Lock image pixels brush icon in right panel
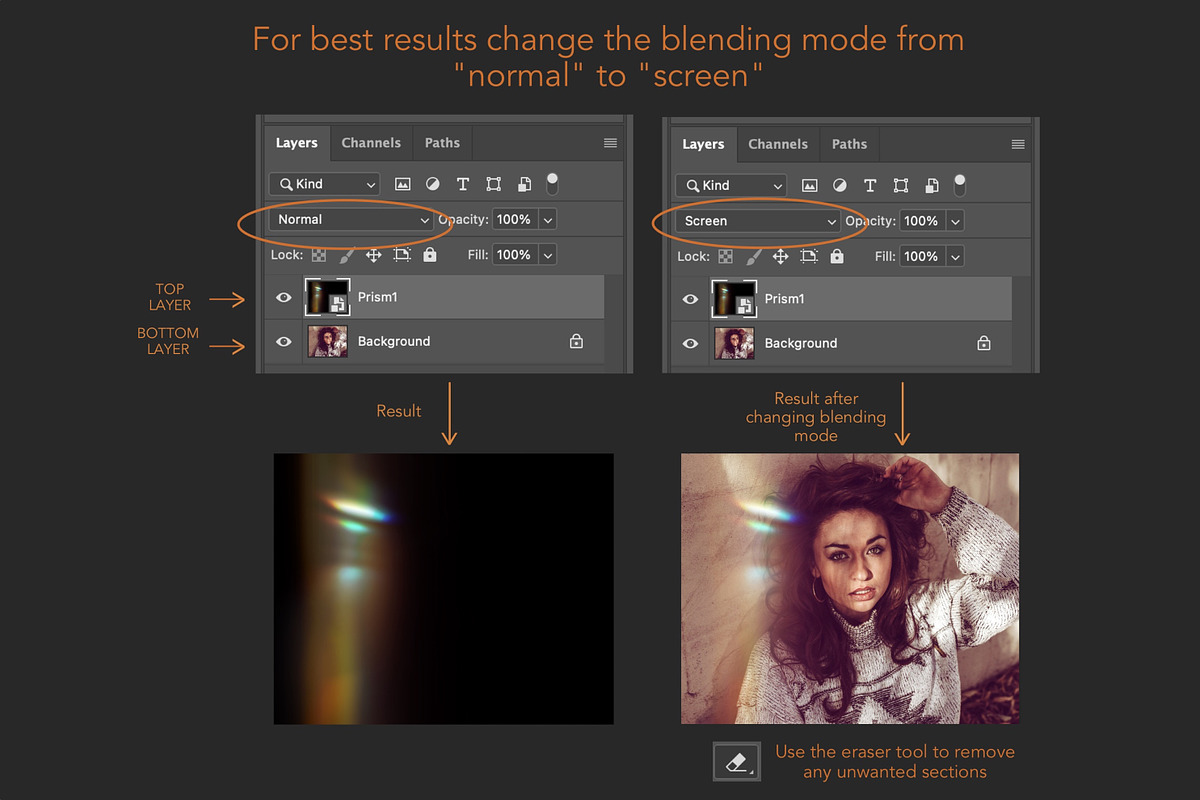 coord(754,257)
